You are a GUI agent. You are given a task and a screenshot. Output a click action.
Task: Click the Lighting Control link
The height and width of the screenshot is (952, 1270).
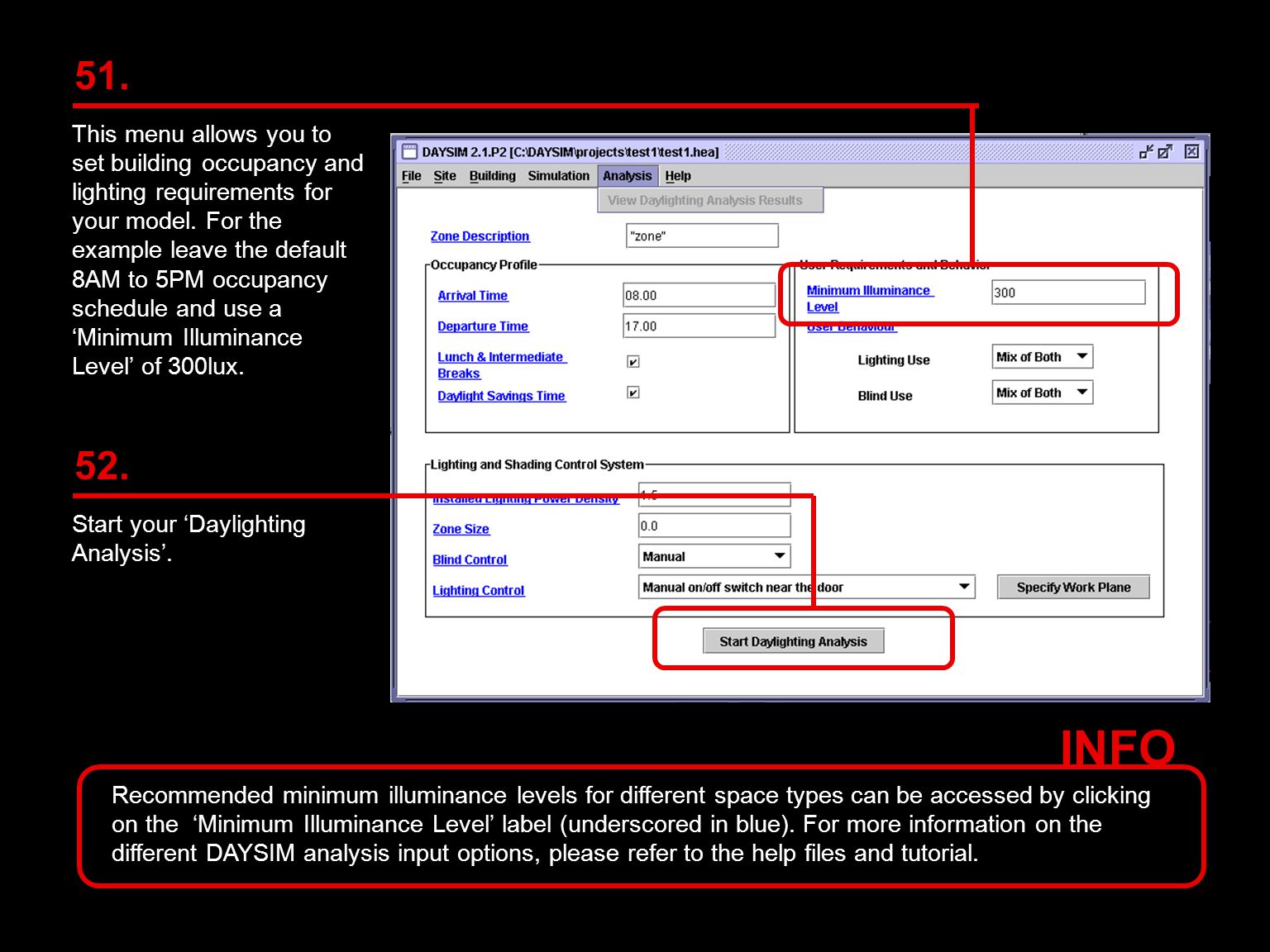[479, 590]
